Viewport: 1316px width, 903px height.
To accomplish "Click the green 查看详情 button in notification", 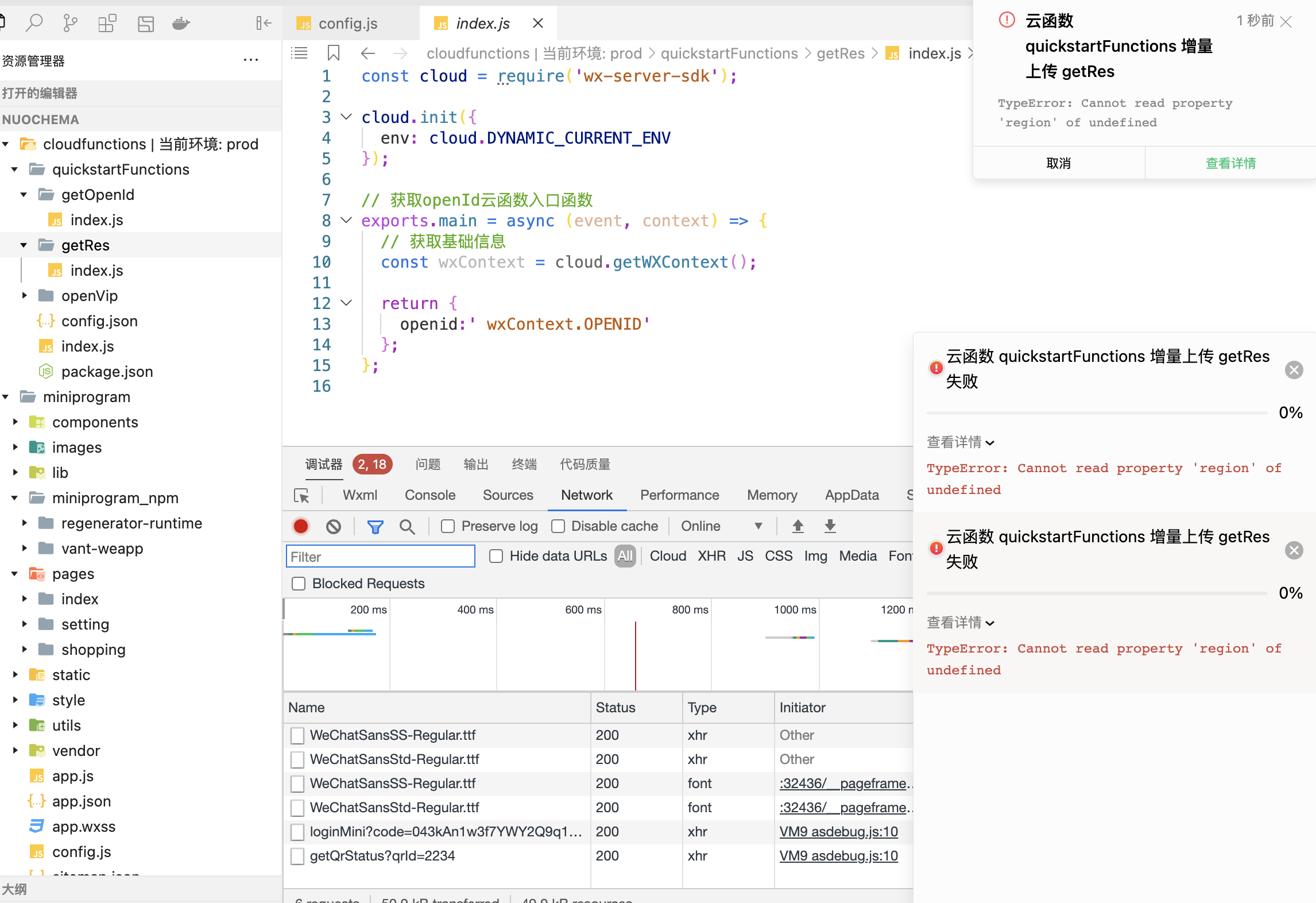I will click(x=1230, y=163).
